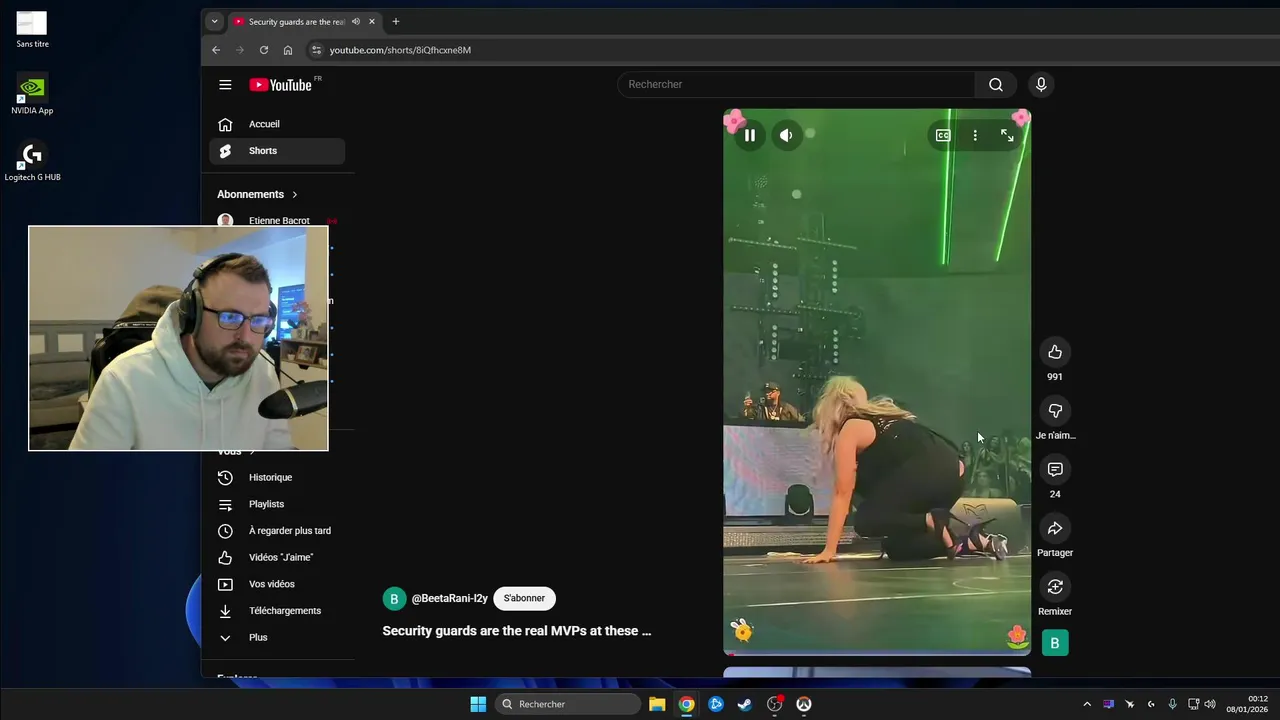Subscribe with the S'abonner button
The image size is (1280, 720).
point(524,598)
